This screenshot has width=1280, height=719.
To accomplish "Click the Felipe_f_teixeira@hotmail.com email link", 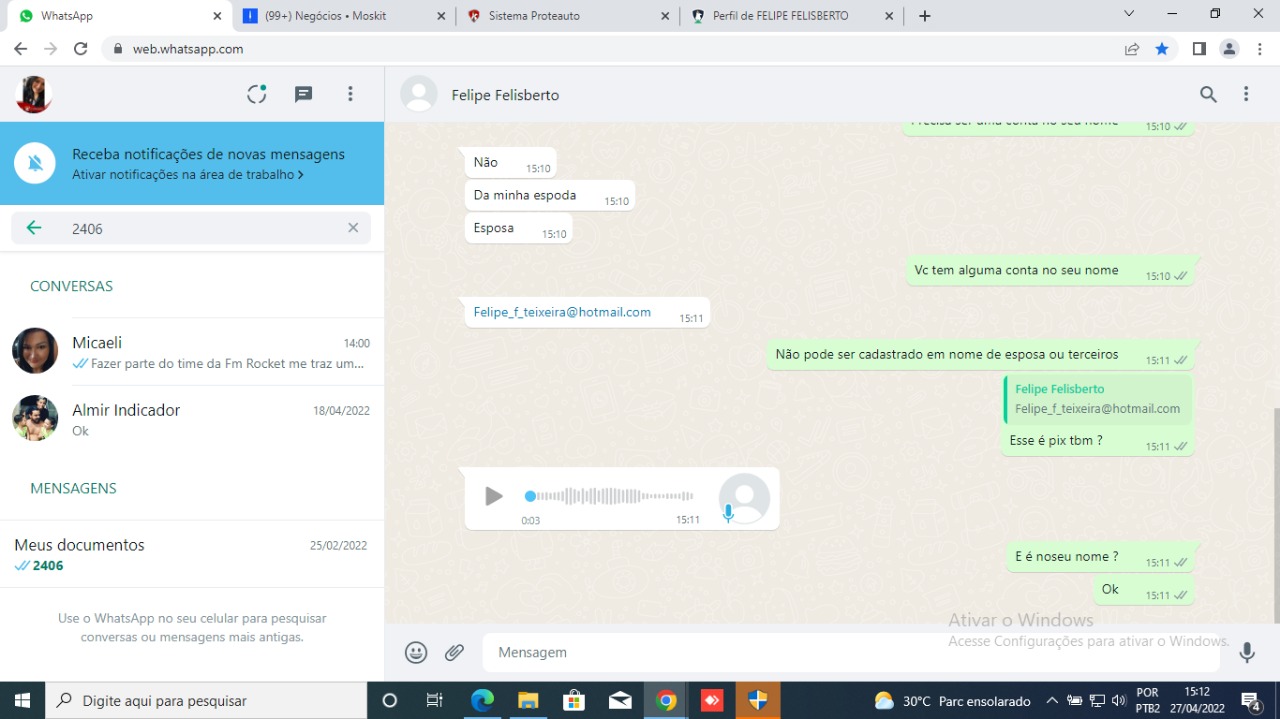I will [562, 312].
